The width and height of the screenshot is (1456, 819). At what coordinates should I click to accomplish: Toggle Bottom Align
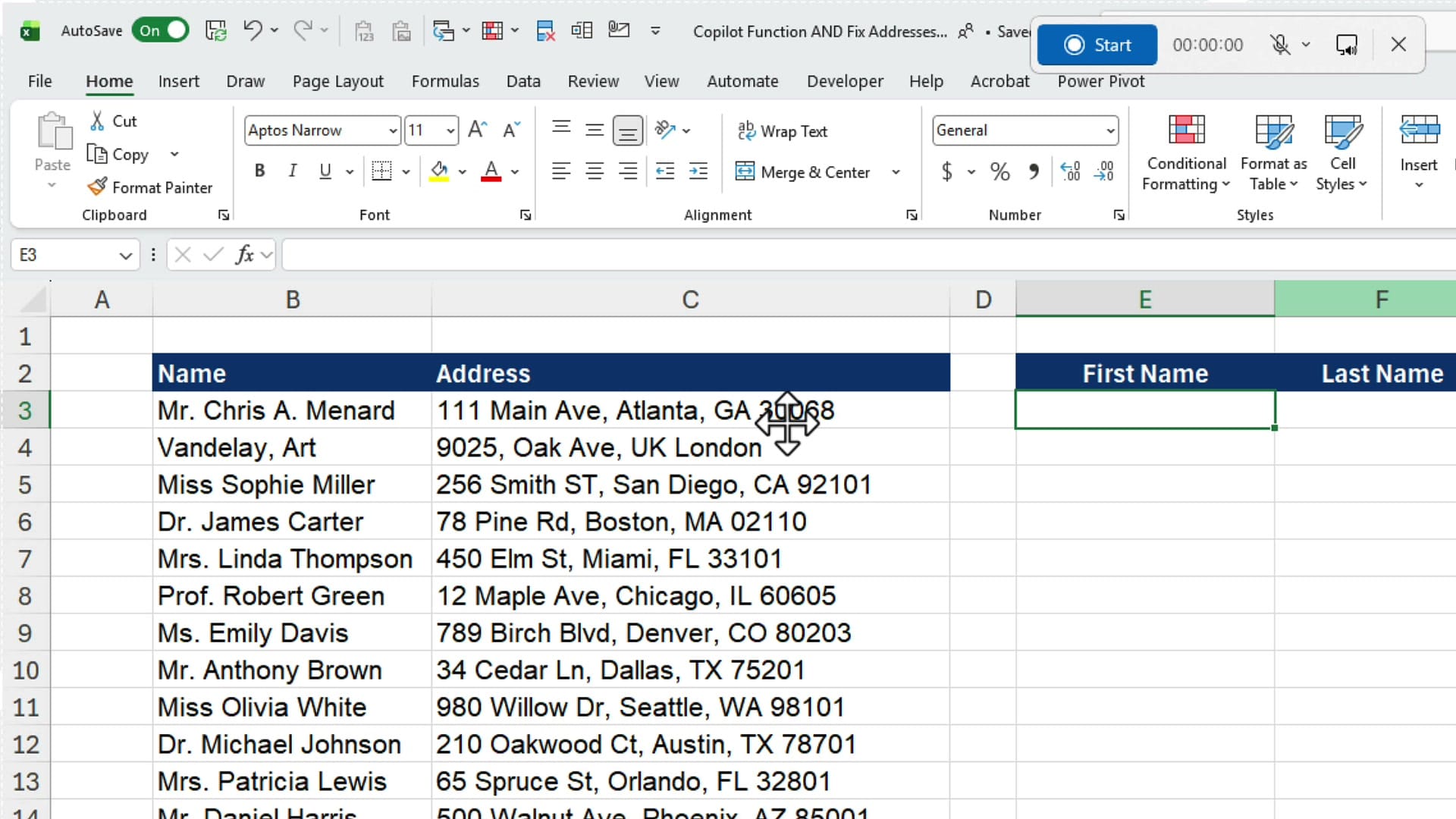tap(628, 130)
